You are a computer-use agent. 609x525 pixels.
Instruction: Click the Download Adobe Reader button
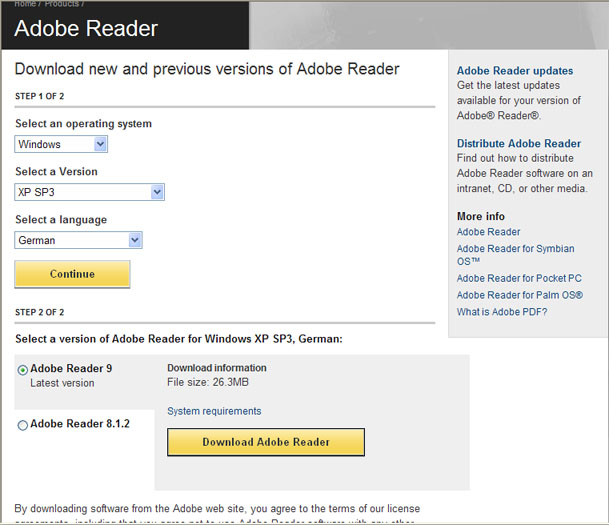pos(266,442)
